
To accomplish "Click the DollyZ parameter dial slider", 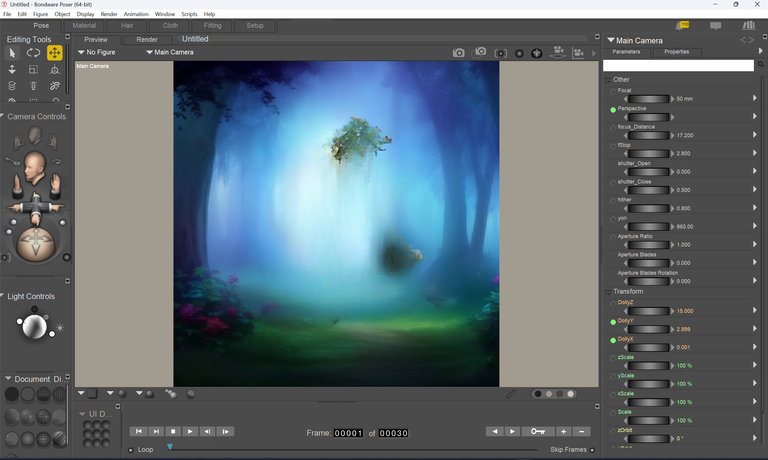I will (648, 311).
